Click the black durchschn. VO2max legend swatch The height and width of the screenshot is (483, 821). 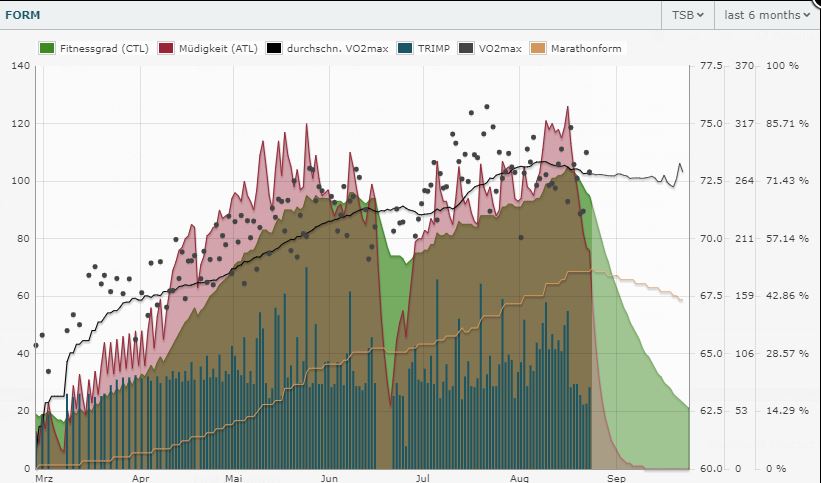[279, 47]
